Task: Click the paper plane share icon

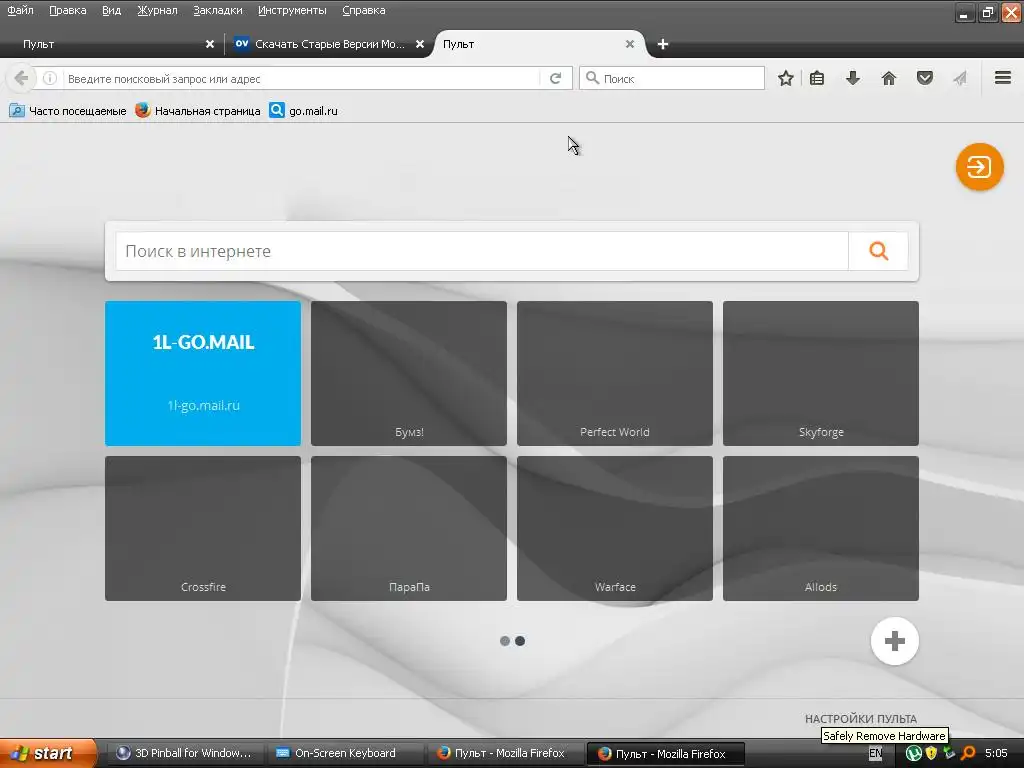Action: [x=959, y=78]
